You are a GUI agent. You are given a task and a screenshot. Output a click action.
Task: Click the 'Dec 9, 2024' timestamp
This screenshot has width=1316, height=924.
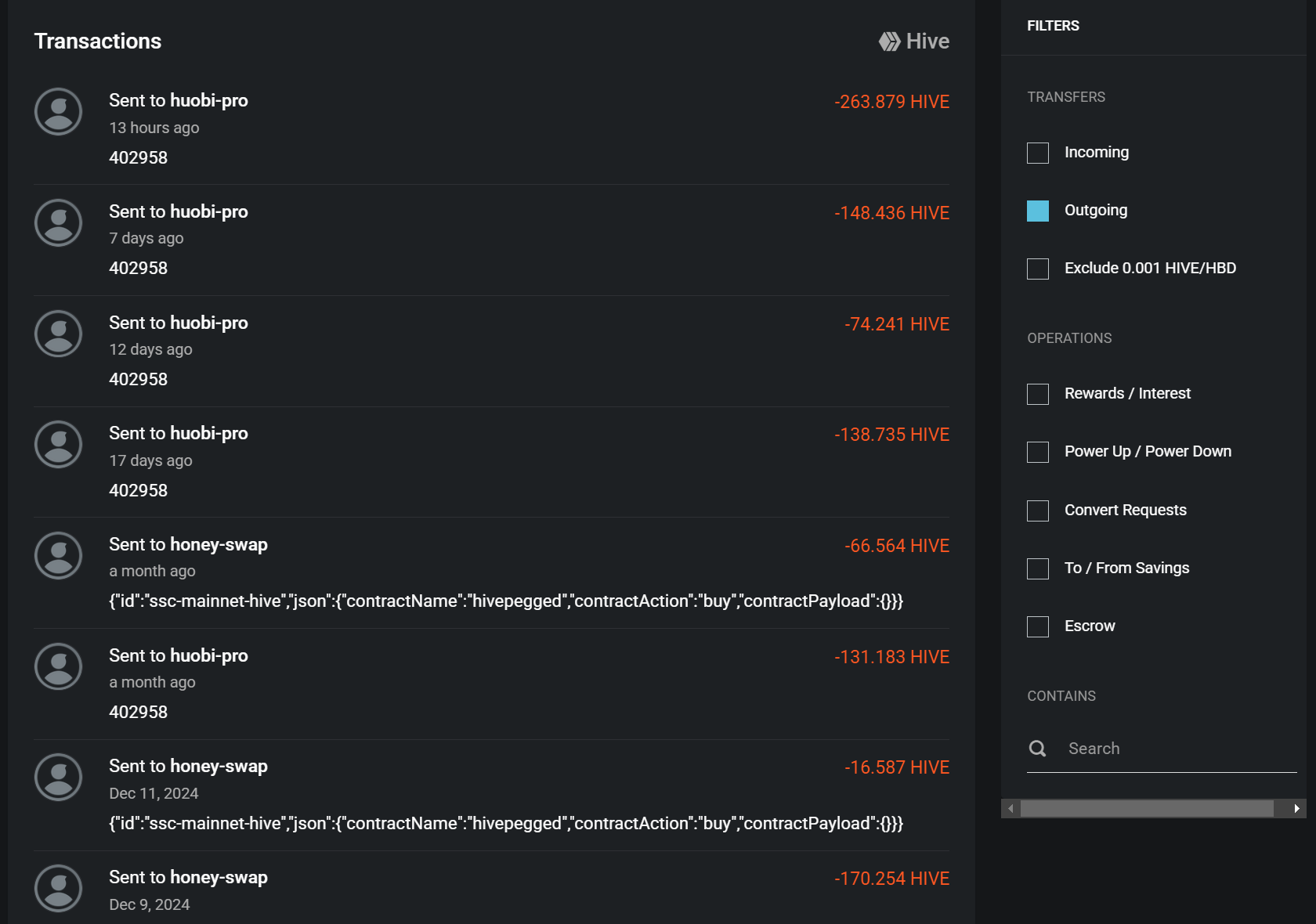pos(150,904)
